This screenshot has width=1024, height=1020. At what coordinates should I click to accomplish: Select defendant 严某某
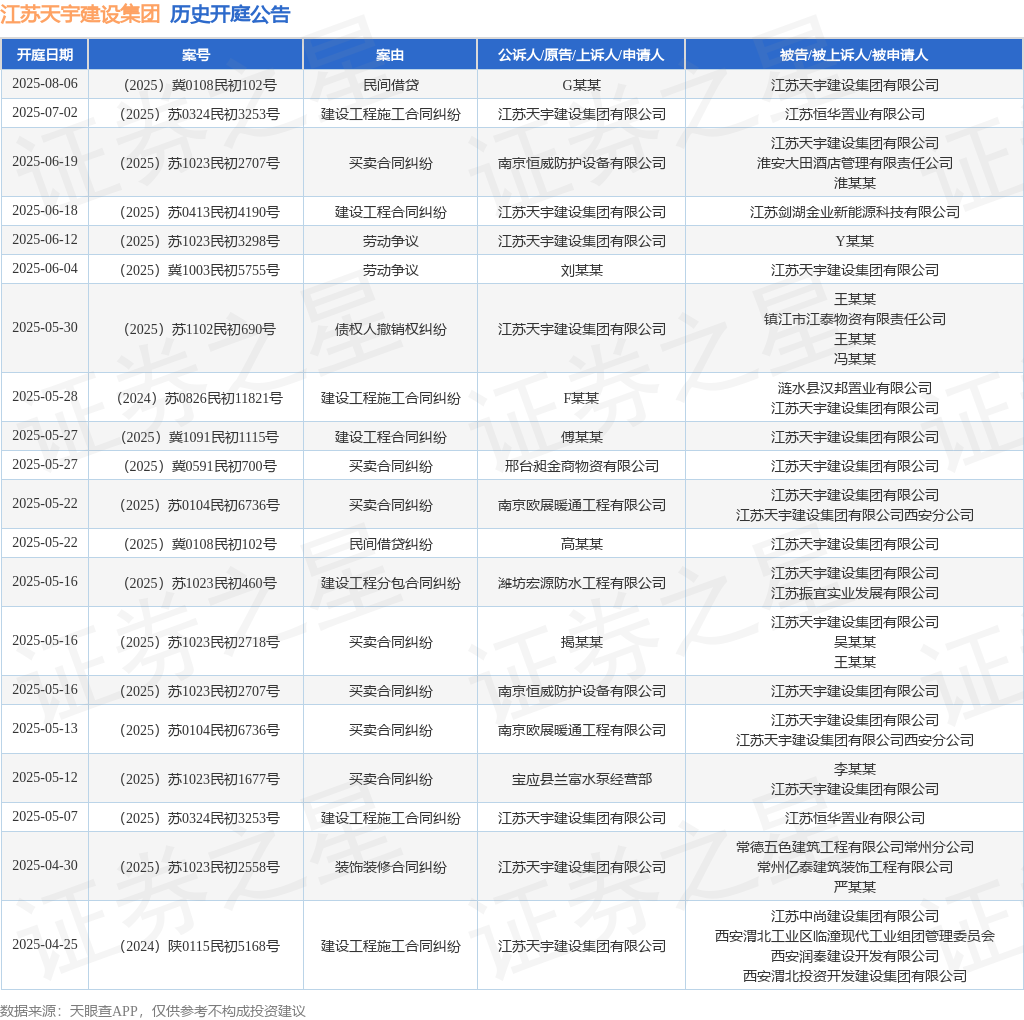point(854,887)
